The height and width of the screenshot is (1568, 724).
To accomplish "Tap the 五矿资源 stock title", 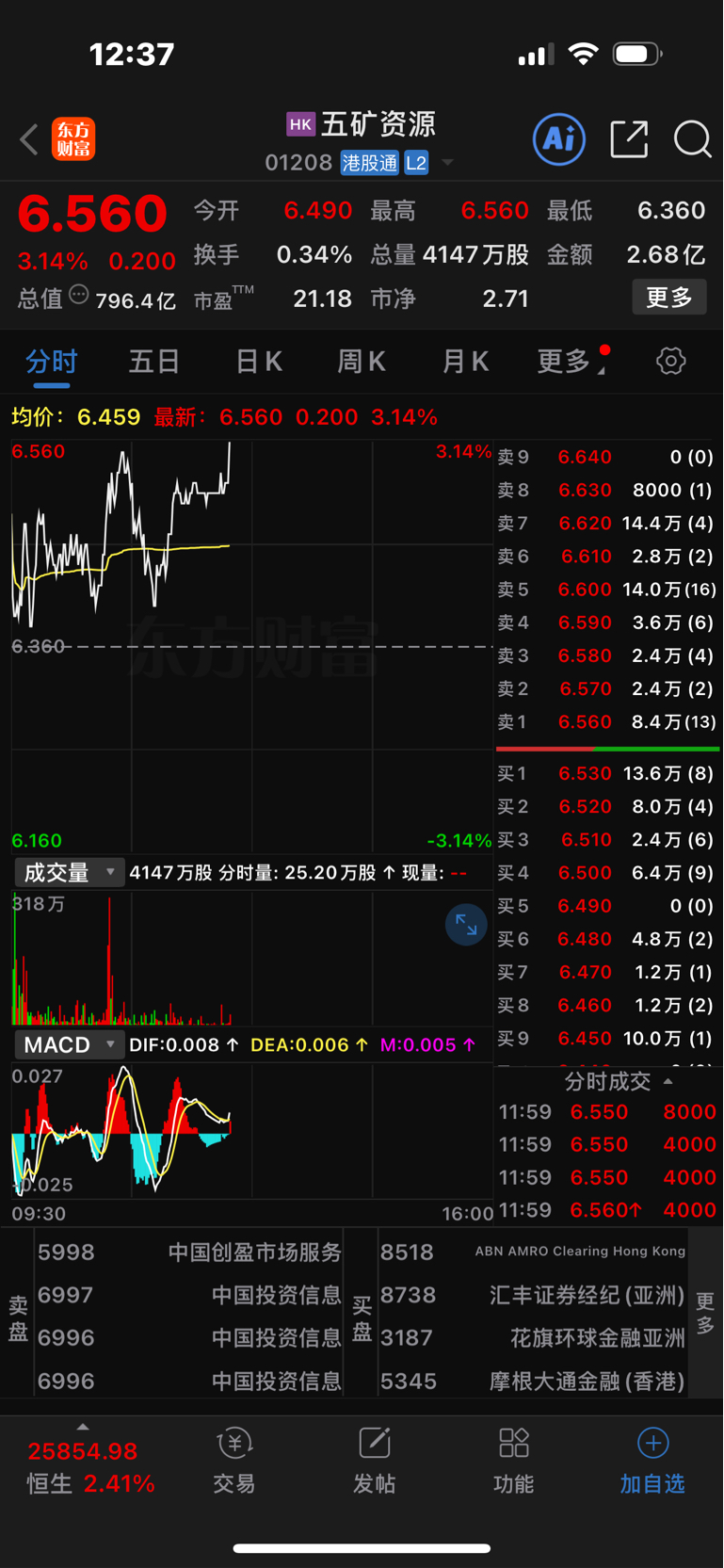I will tap(378, 124).
